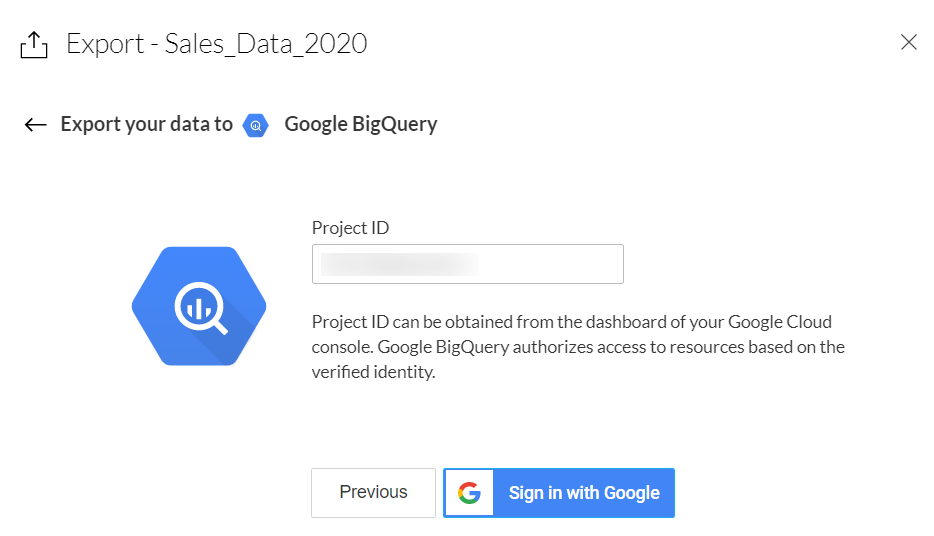Click the Project ID label
This screenshot has height=536, width=934.
click(x=350, y=228)
